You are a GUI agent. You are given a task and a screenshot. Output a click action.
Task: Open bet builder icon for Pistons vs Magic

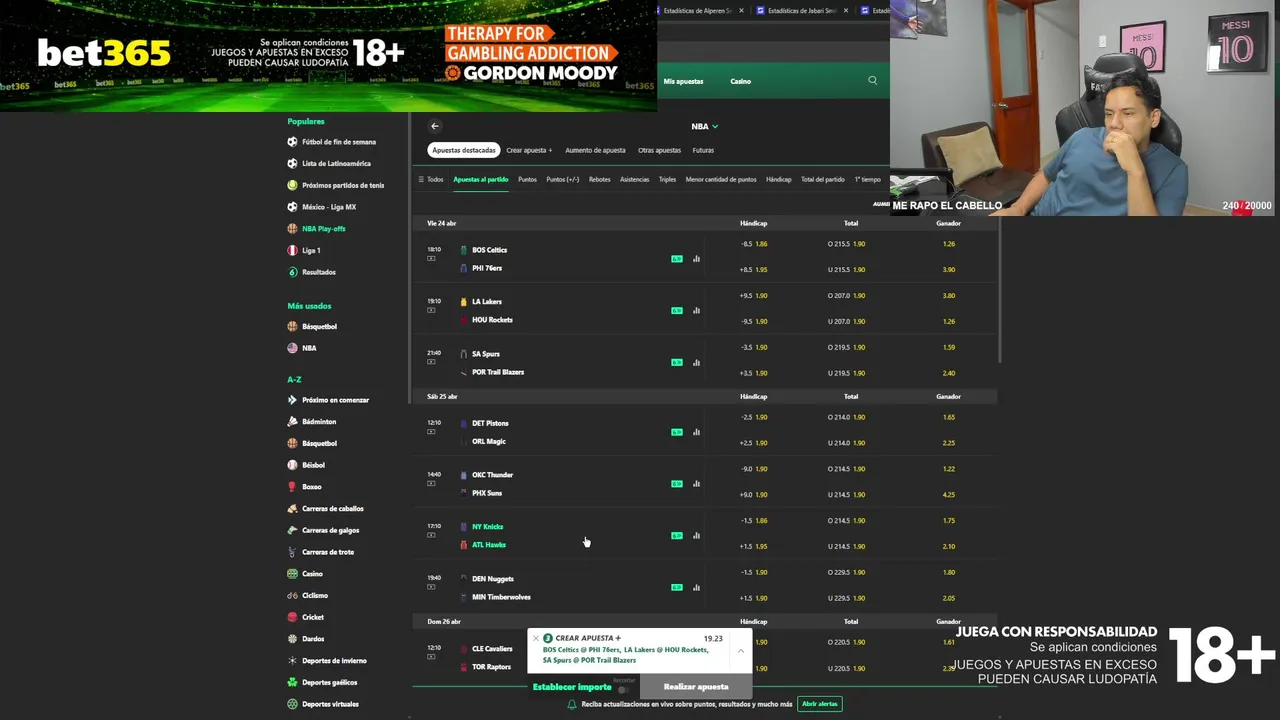point(677,432)
